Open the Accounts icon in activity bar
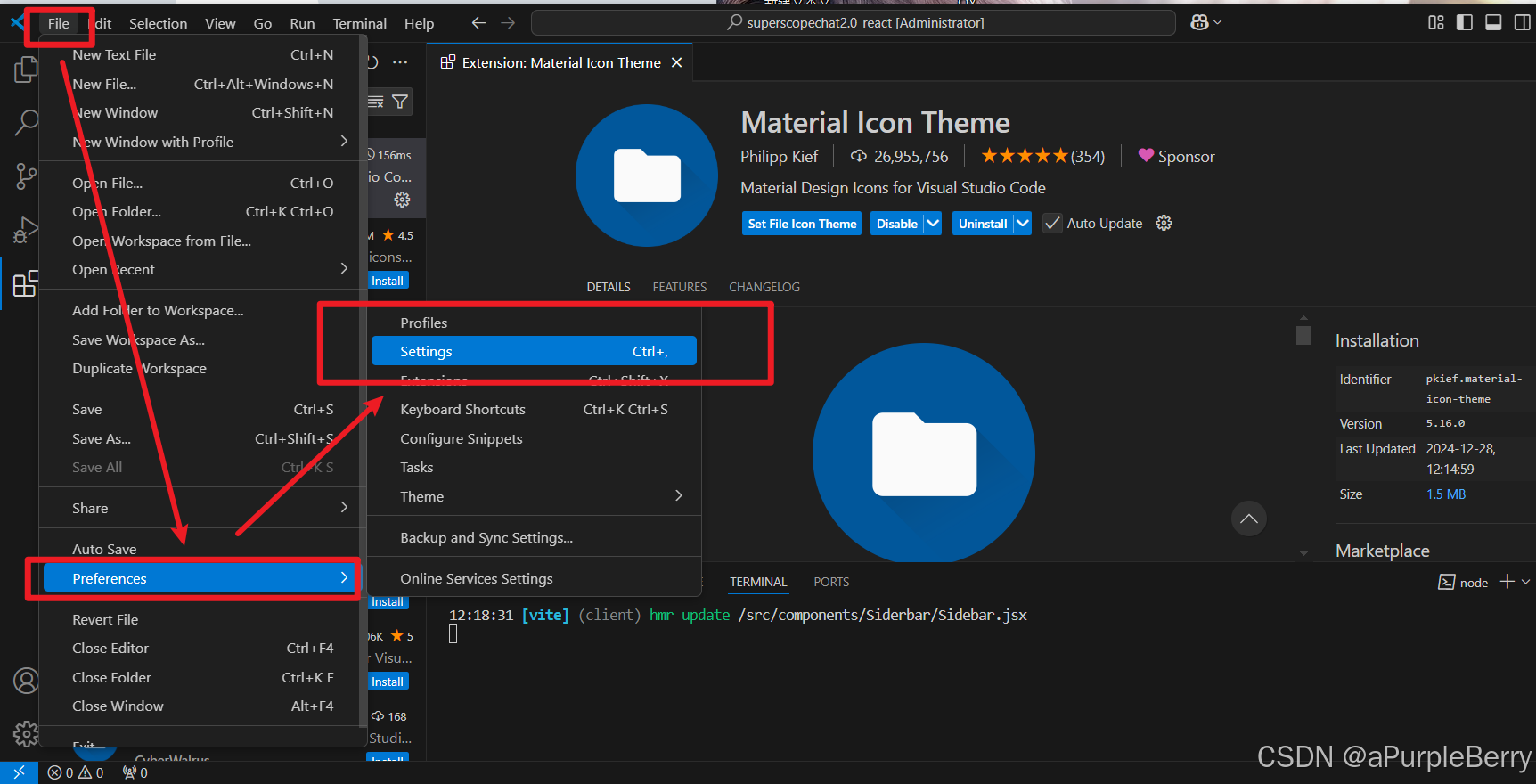Viewport: 1536px width, 784px height. [26, 681]
